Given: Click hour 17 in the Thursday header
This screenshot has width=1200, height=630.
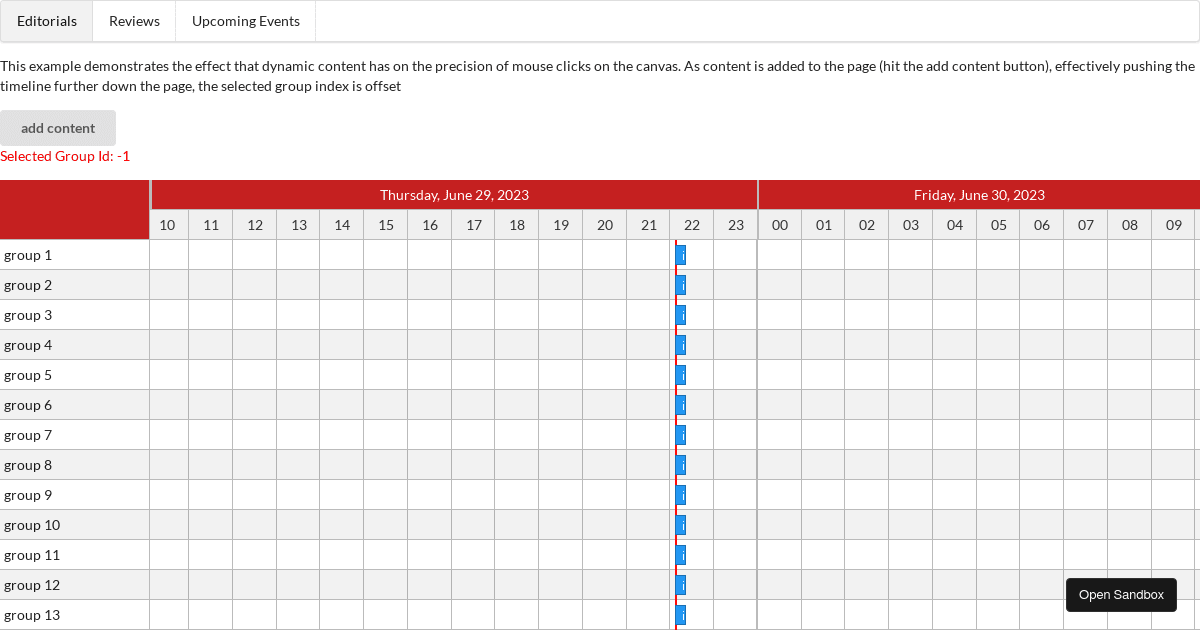Looking at the screenshot, I should tap(474, 225).
